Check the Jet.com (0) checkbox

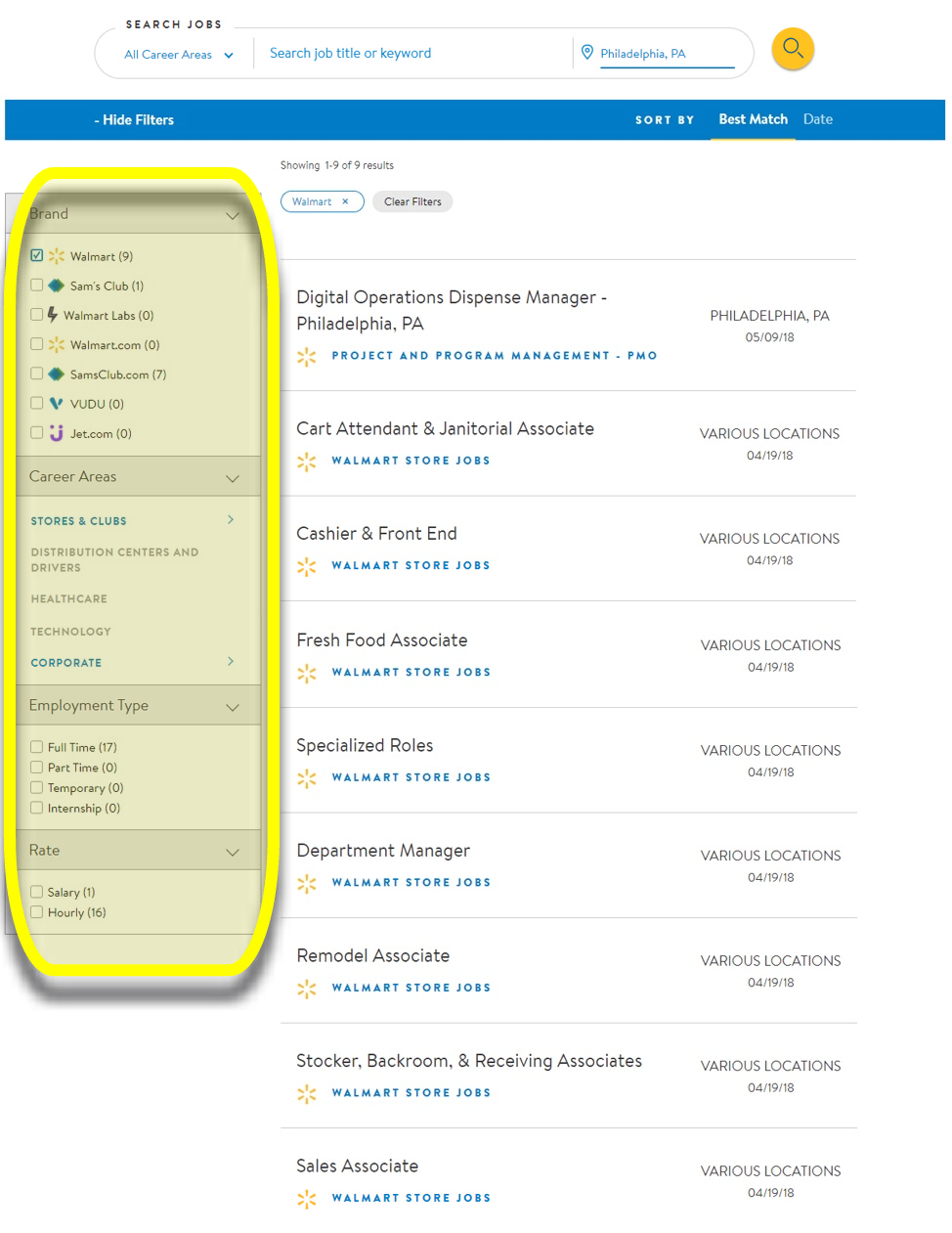coord(36,431)
